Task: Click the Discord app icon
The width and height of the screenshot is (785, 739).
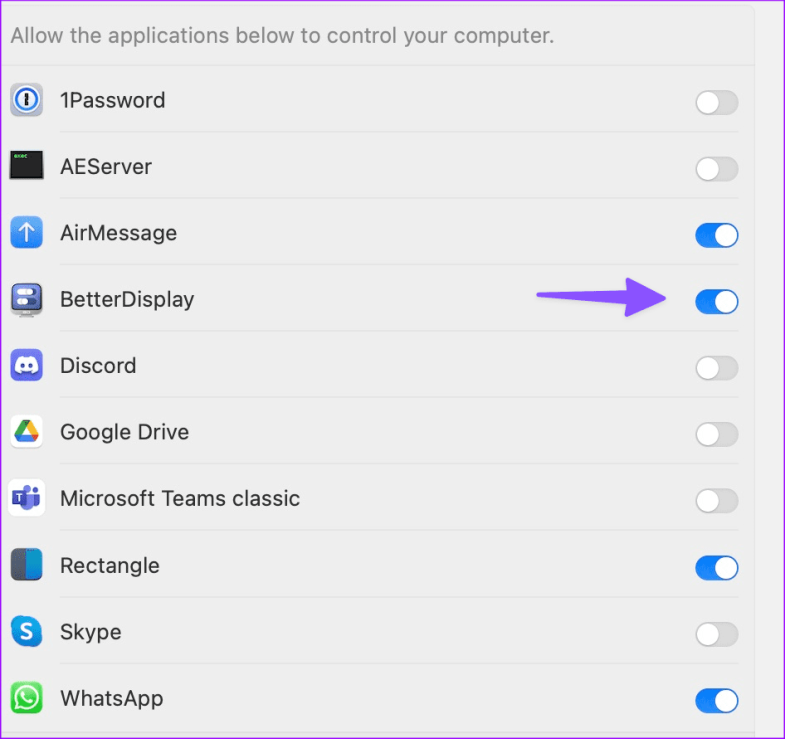Action: [27, 366]
